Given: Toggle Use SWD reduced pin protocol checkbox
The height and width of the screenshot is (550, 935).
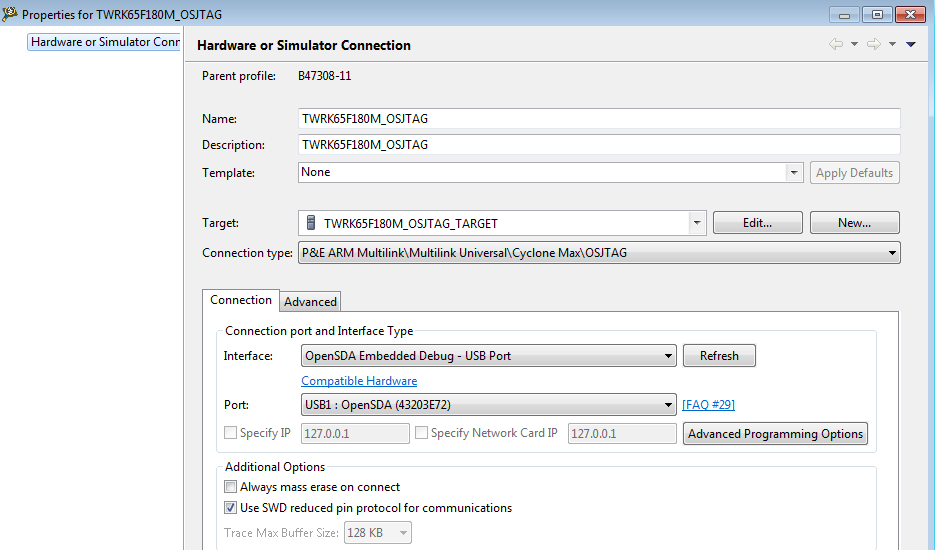Looking at the screenshot, I should point(231,508).
